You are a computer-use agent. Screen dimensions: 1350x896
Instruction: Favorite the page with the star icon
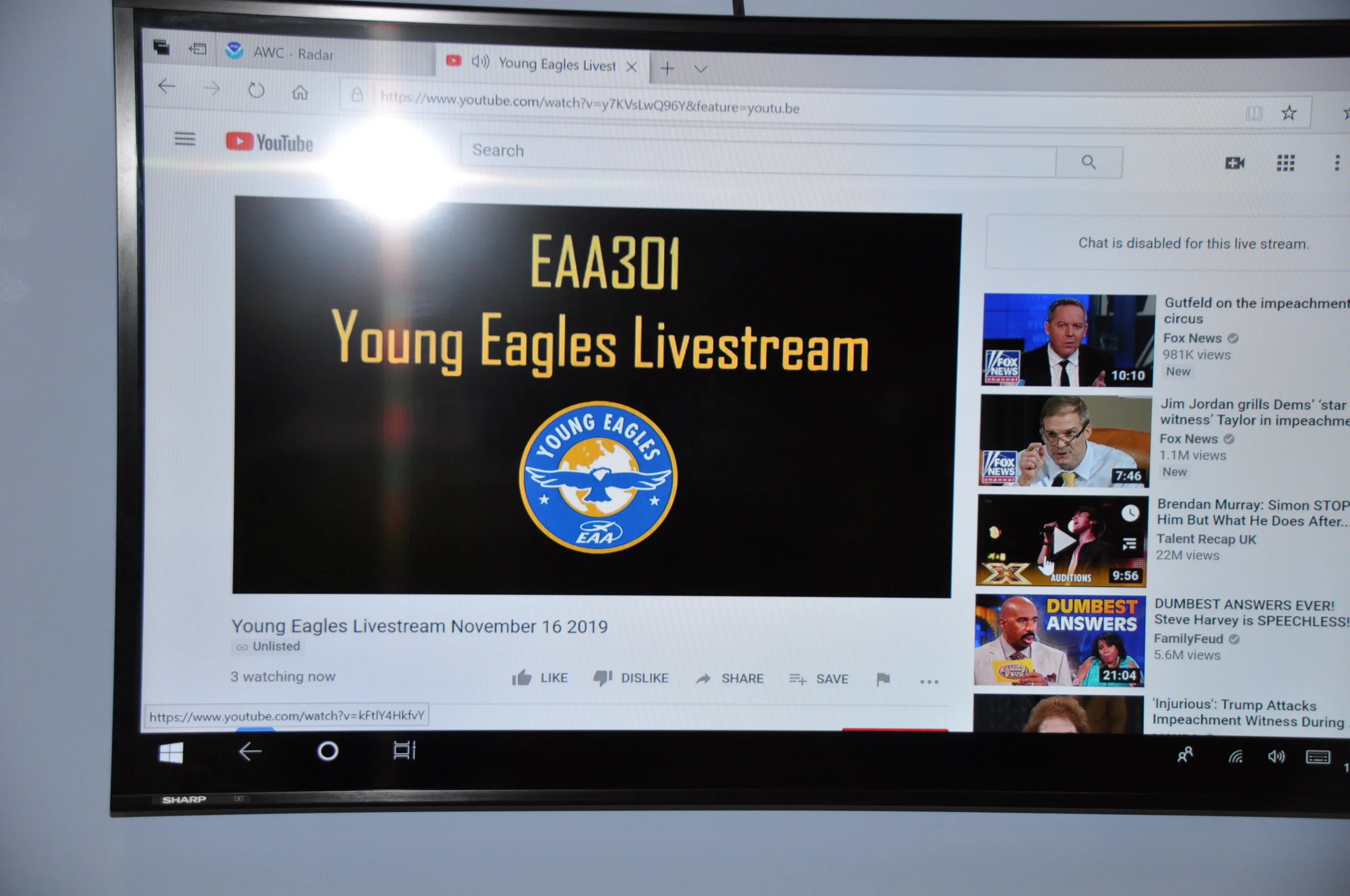(x=1288, y=113)
